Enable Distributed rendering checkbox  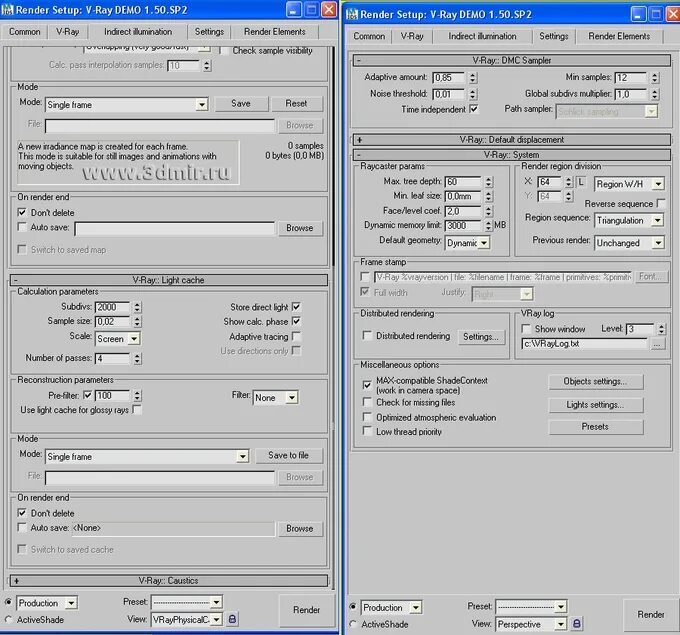tap(367, 336)
